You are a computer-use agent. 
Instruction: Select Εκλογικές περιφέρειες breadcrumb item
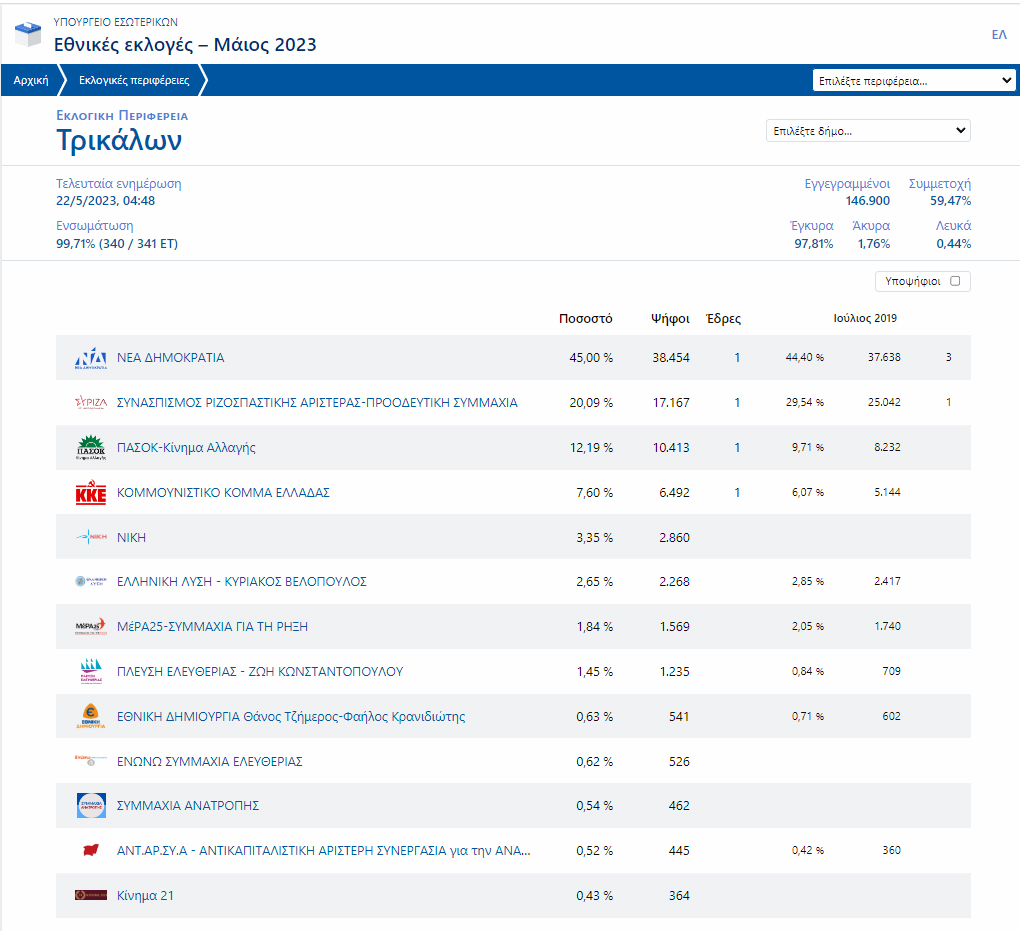tap(134, 81)
